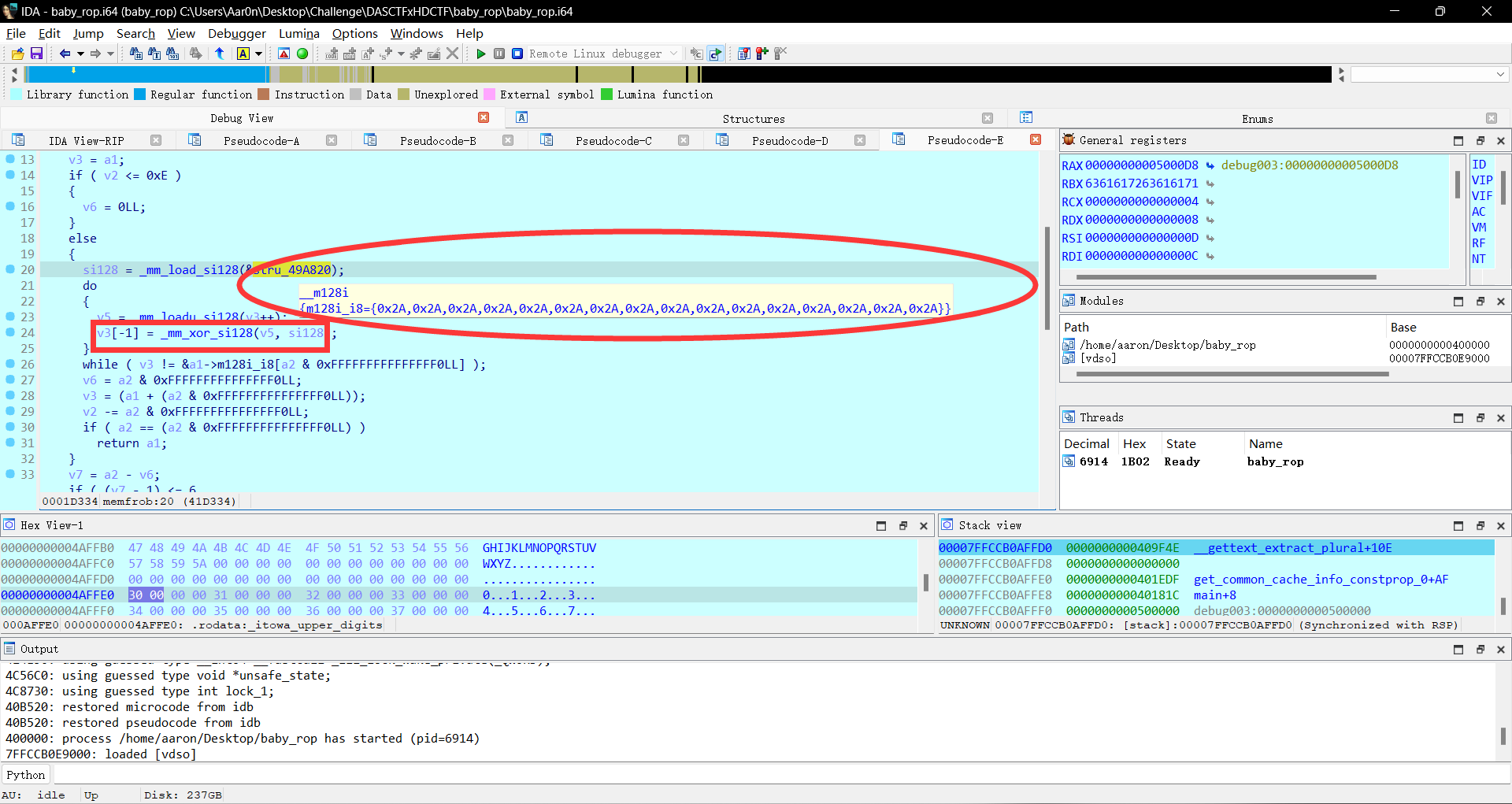Toggle breakpoint dot on pseudocode line 31
Viewport: 1512px width, 804px height.
pyautogui.click(x=10, y=443)
